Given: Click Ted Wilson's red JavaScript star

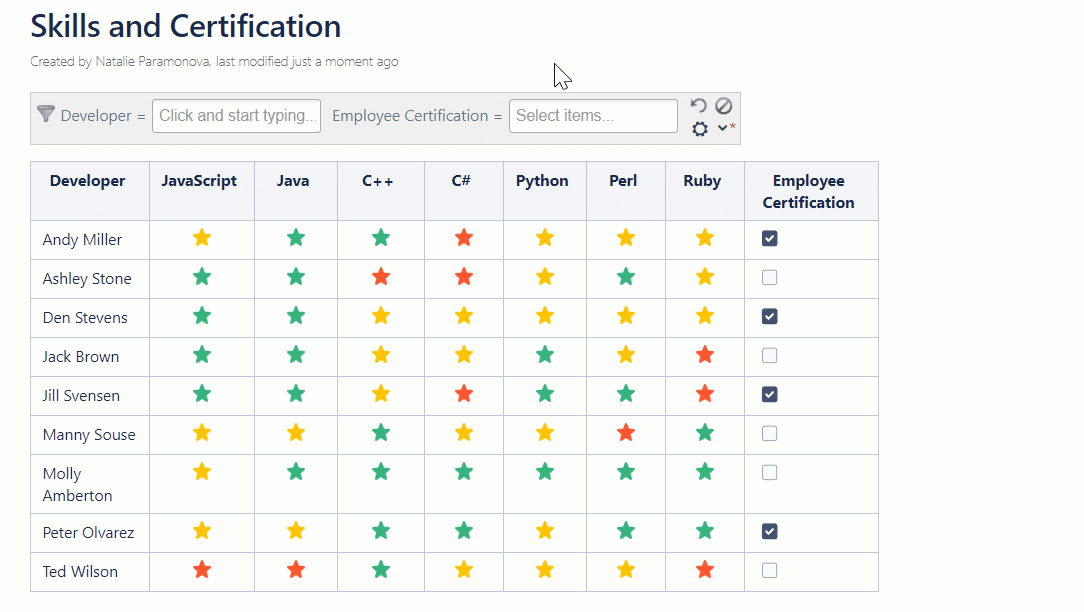Looking at the screenshot, I should (x=202, y=570).
